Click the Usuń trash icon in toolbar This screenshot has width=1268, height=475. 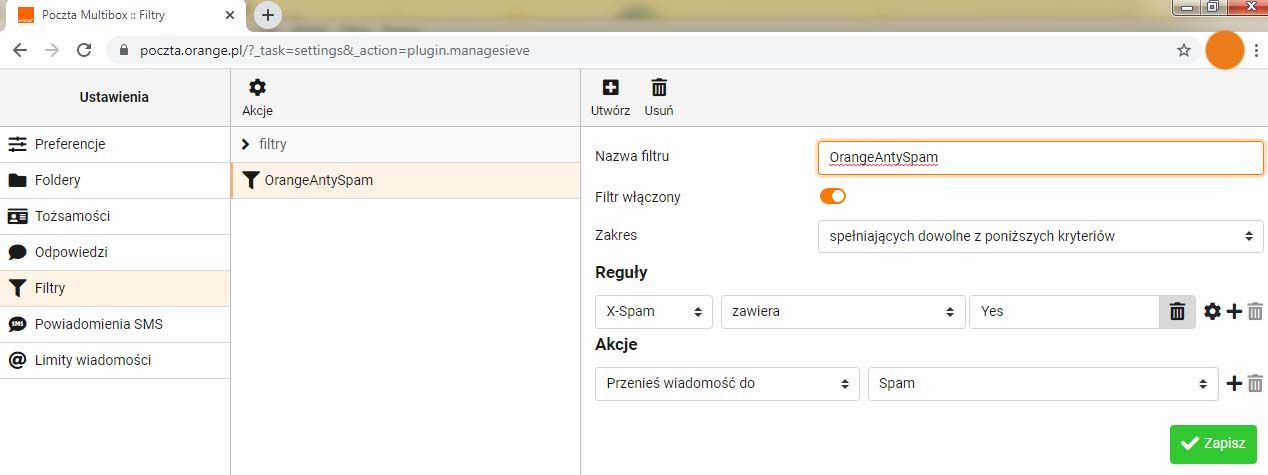coord(659,89)
